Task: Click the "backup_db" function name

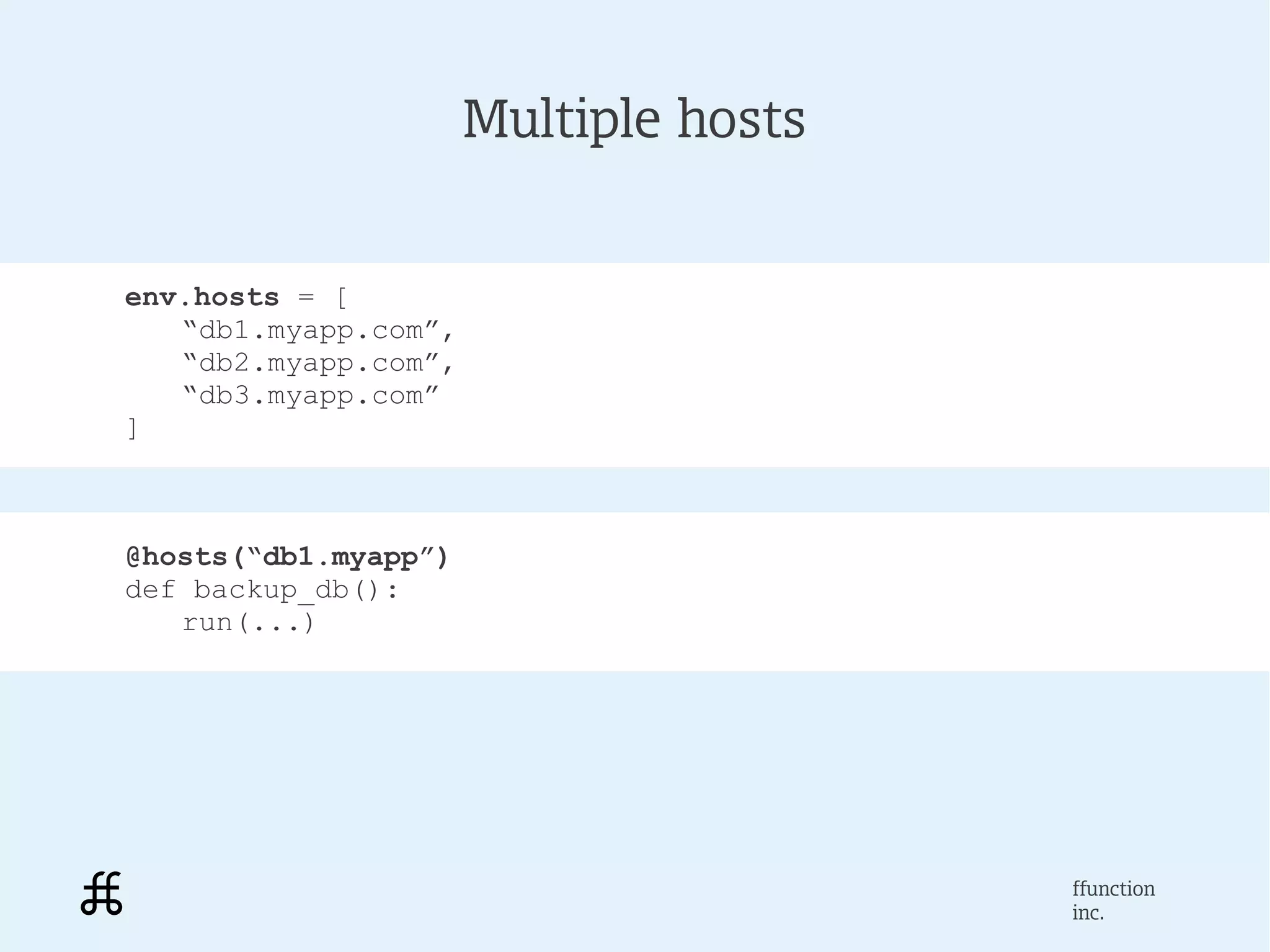Action: [270, 590]
